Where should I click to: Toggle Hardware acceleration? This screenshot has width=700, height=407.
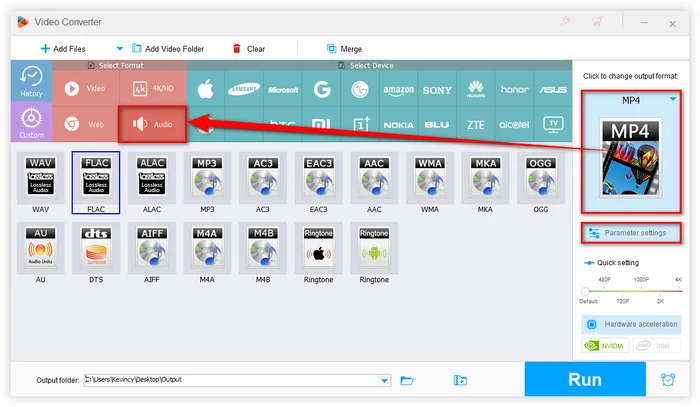632,324
